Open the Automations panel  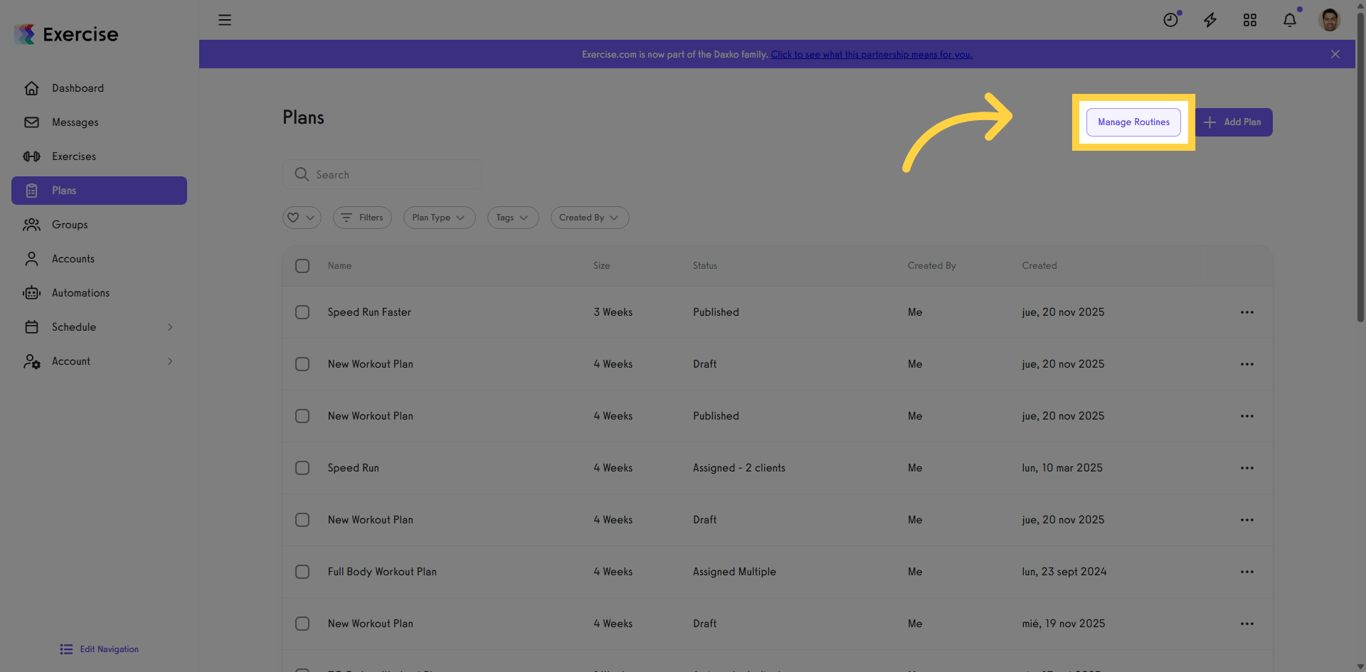80,292
